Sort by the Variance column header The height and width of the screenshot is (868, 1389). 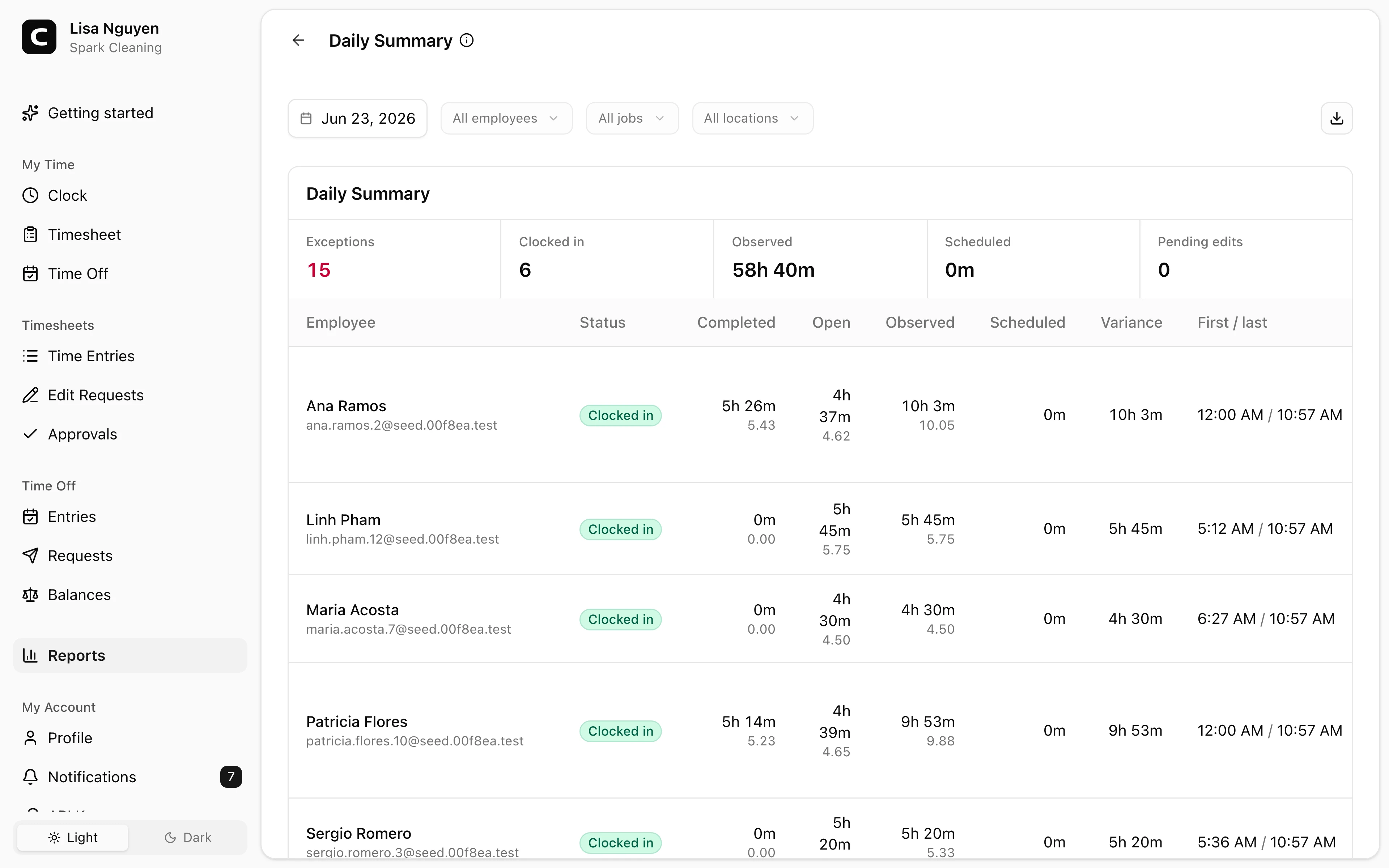[x=1131, y=323]
